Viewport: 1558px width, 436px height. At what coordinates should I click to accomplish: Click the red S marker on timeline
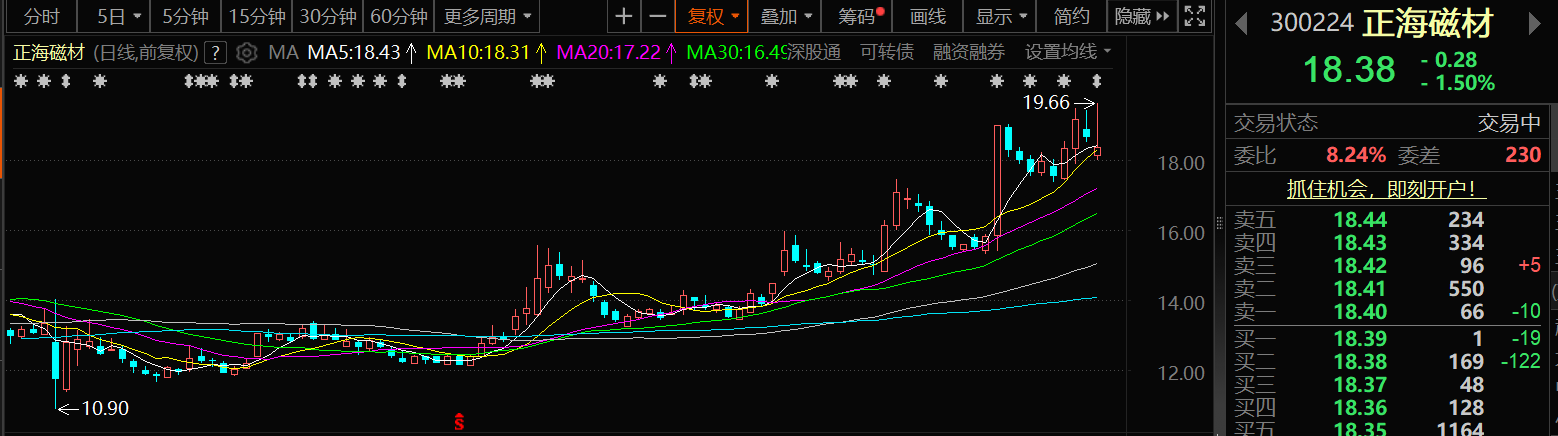pyautogui.click(x=459, y=422)
